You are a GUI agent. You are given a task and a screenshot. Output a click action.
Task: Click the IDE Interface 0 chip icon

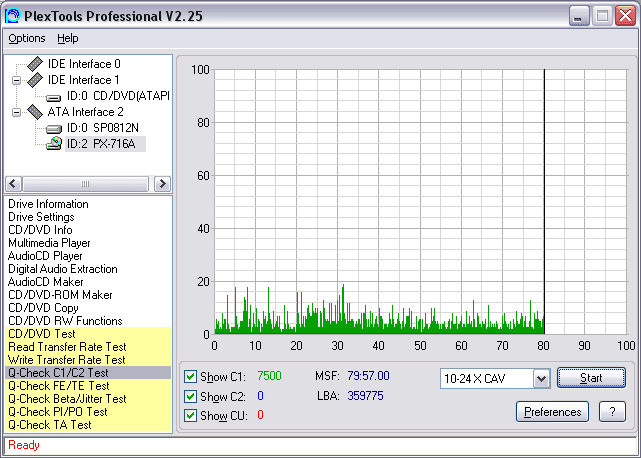pyautogui.click(x=35, y=64)
